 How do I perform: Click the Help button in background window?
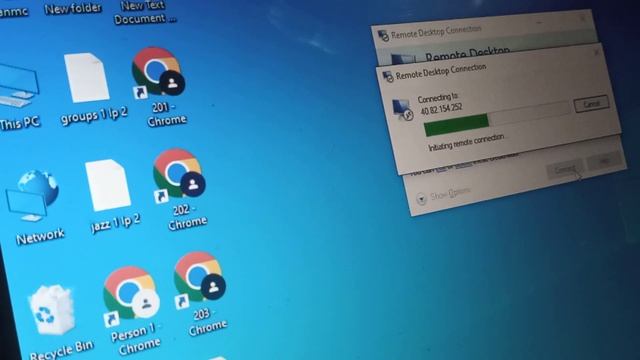[605, 161]
